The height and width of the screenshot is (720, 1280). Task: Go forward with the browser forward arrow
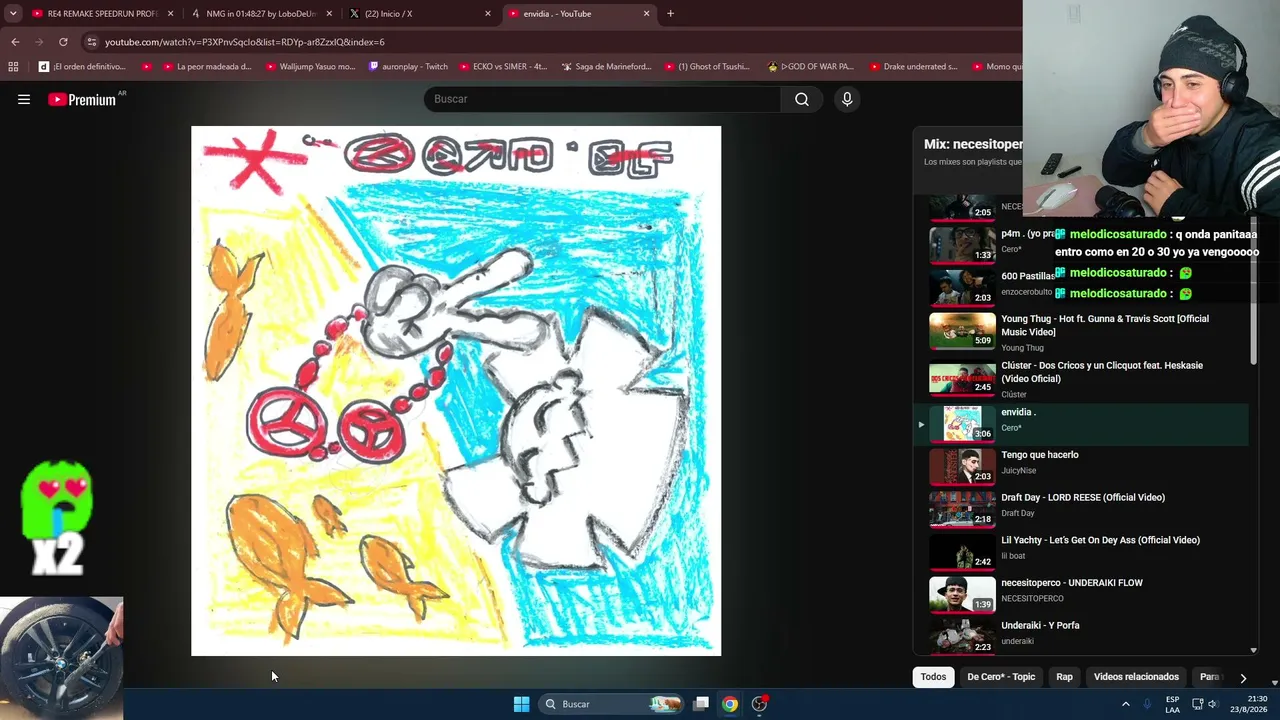(x=39, y=42)
